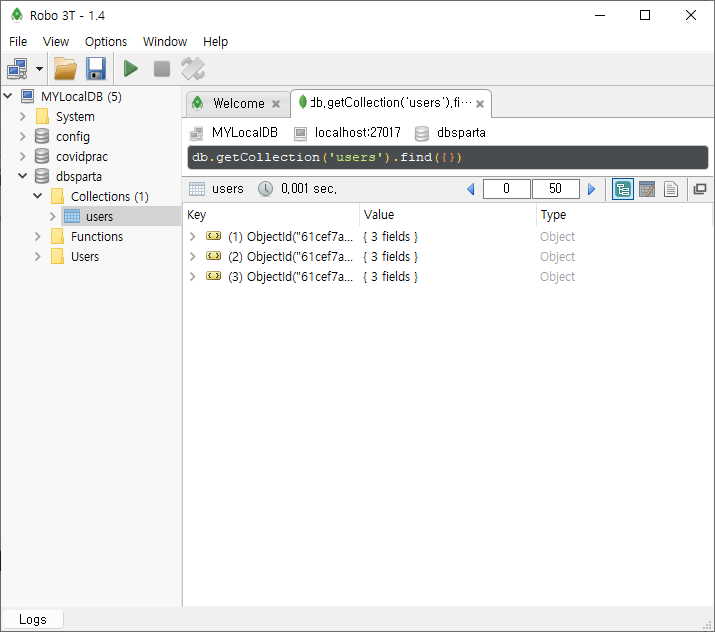
Task: Close the db.getCollection('users') query tab
Action: point(480,104)
